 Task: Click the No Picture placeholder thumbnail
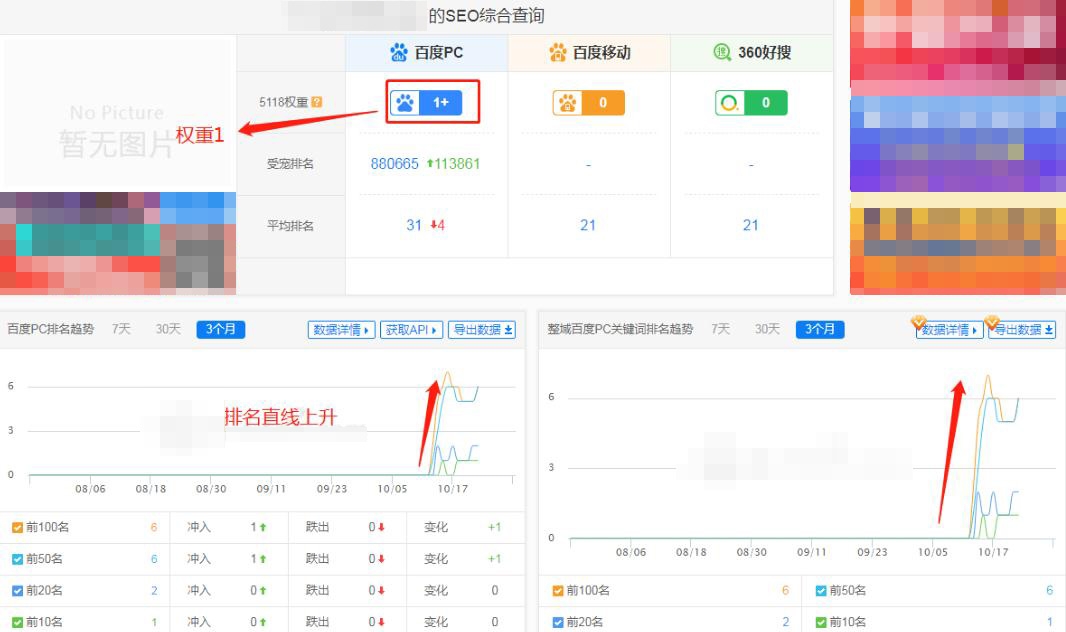[117, 122]
